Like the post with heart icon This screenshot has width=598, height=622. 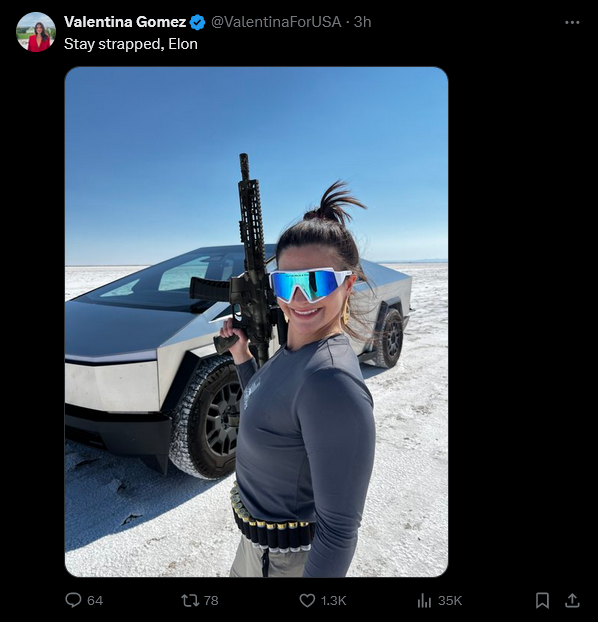(x=307, y=601)
